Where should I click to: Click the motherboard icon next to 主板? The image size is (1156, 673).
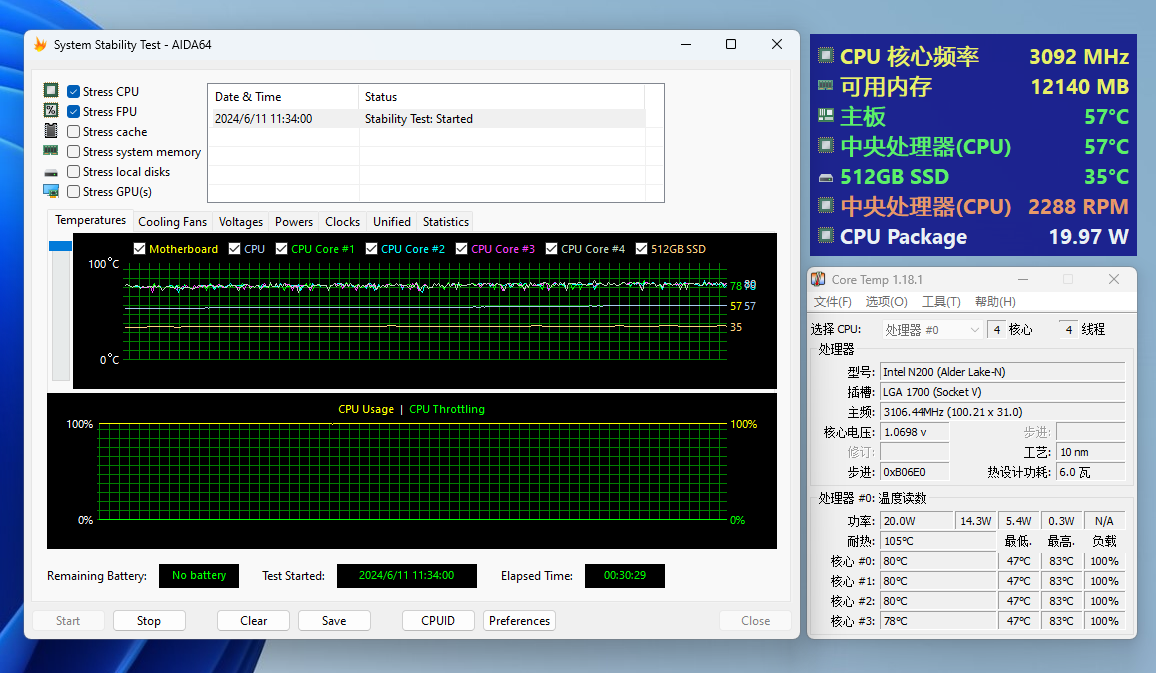tap(826, 116)
